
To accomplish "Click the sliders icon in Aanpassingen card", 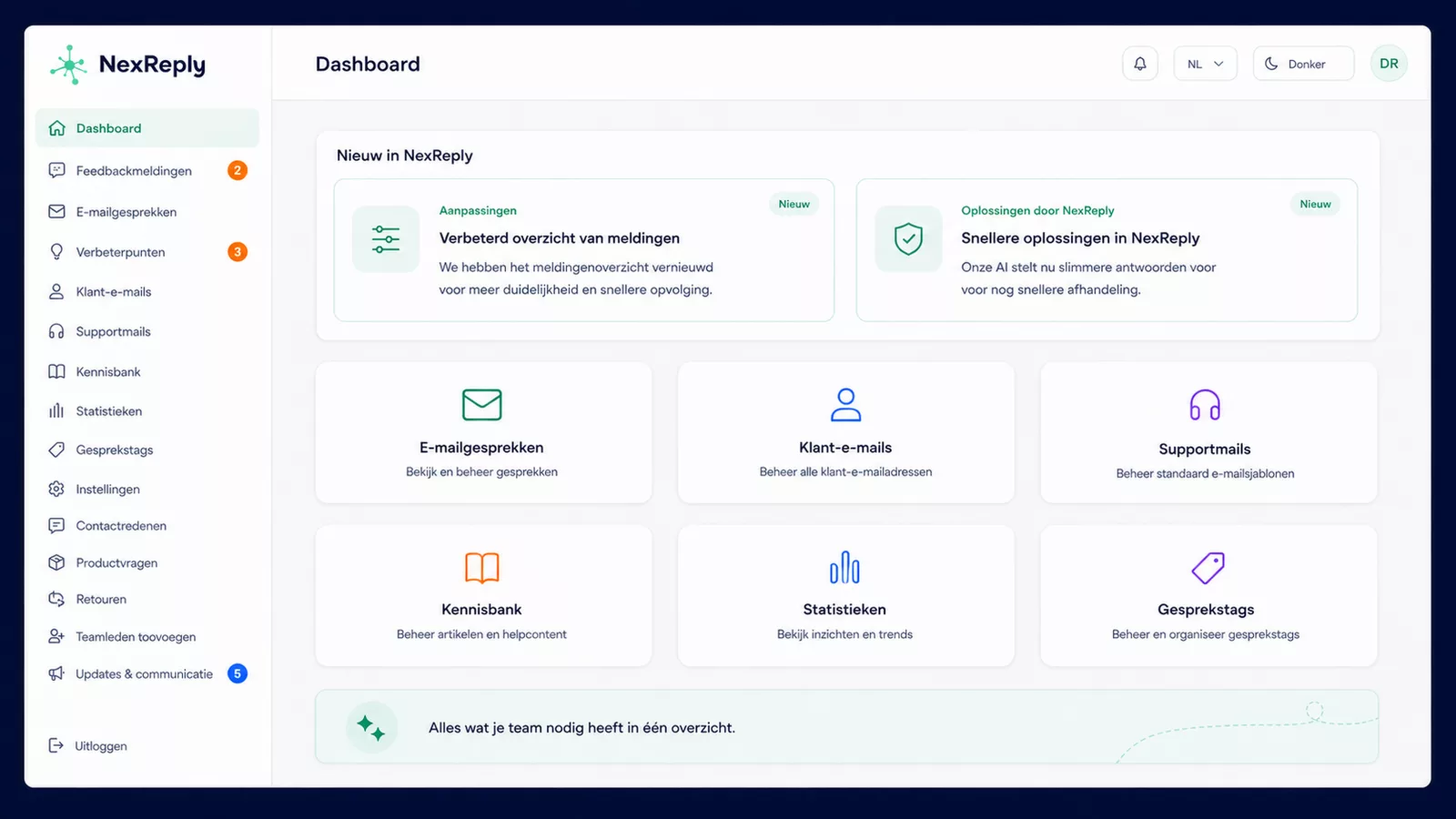I will coord(386,239).
